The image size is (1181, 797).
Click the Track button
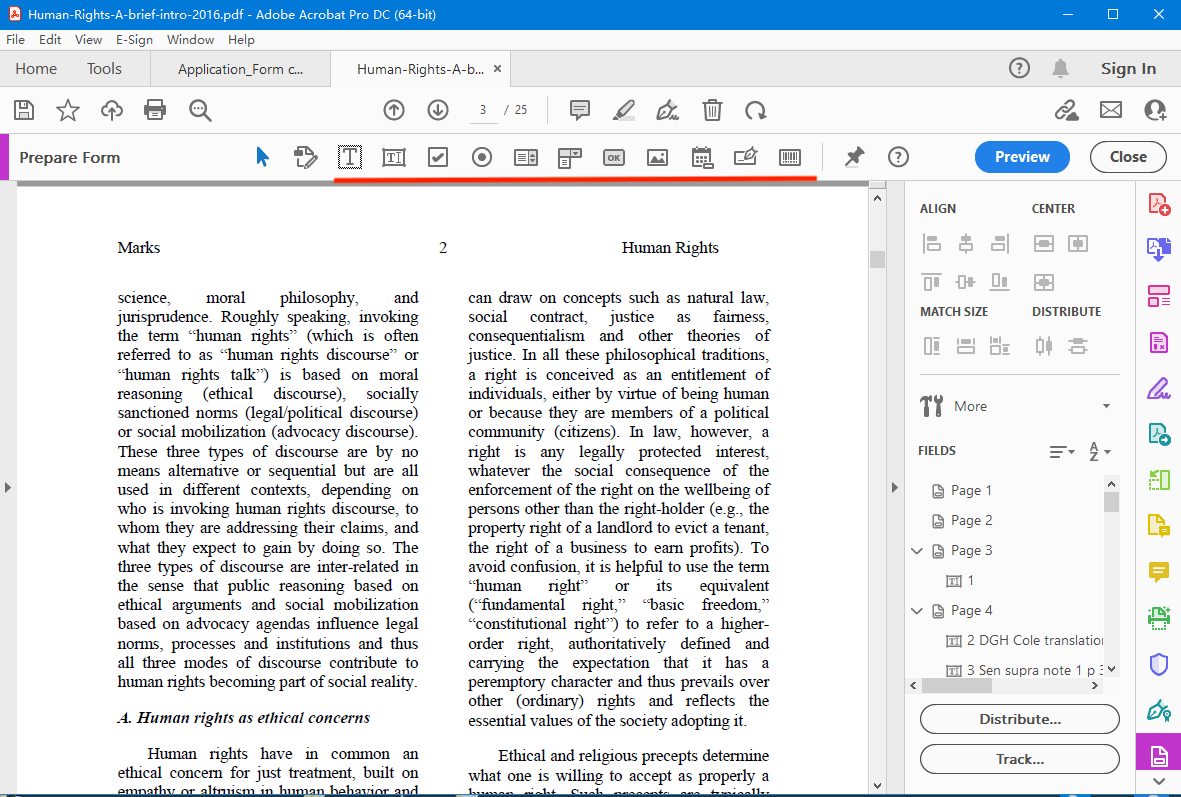[1019, 758]
